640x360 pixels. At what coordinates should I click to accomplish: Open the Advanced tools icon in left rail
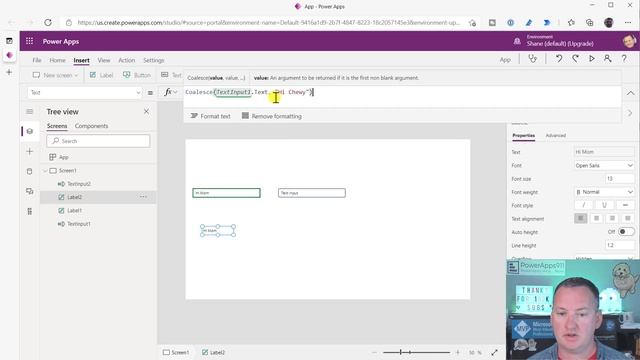(x=29, y=211)
